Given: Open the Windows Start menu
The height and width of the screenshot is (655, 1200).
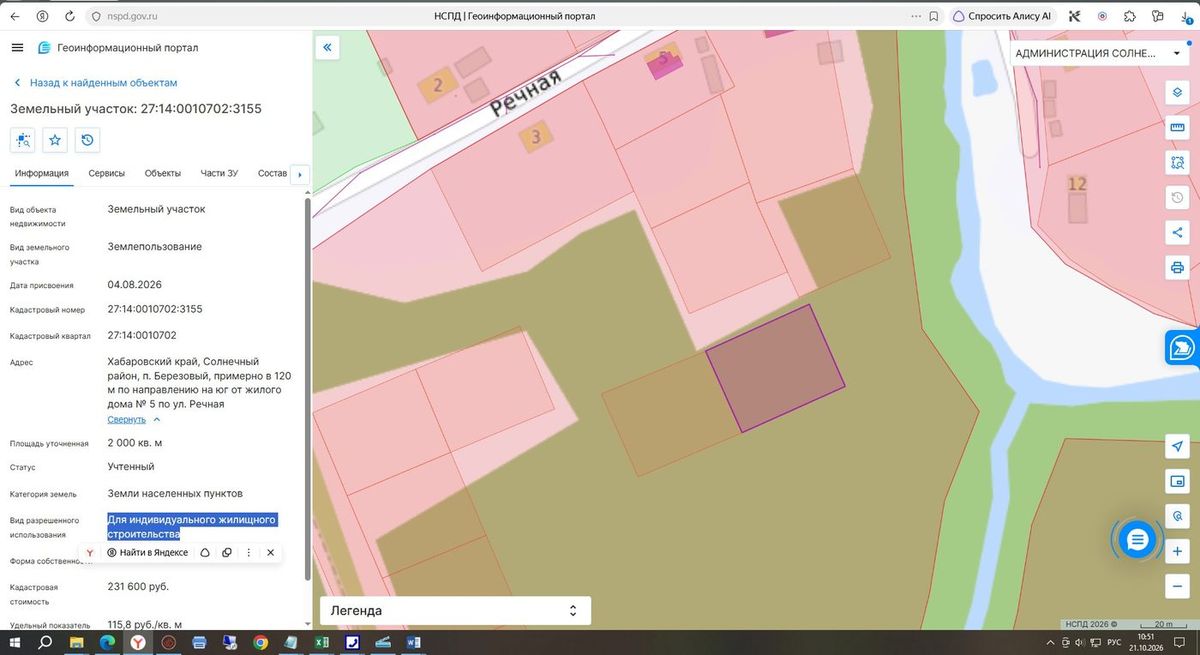Looking at the screenshot, I should (x=15, y=642).
